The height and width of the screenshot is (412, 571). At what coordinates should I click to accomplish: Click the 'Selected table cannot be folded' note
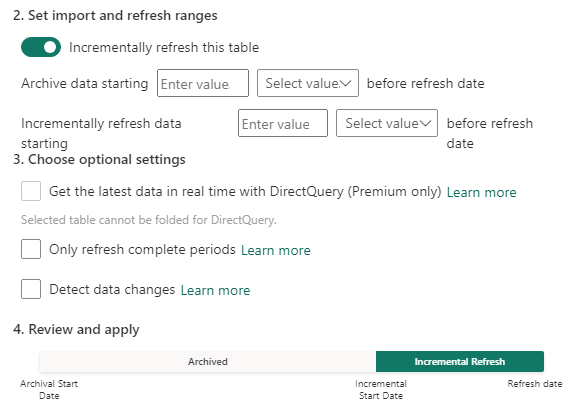(149, 220)
